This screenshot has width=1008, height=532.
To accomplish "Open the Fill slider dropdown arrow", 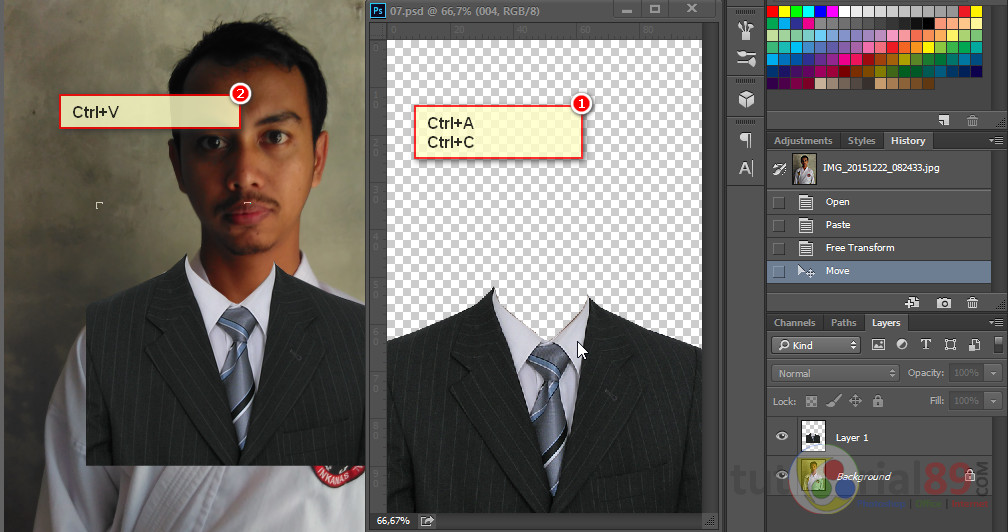I will pos(994,401).
